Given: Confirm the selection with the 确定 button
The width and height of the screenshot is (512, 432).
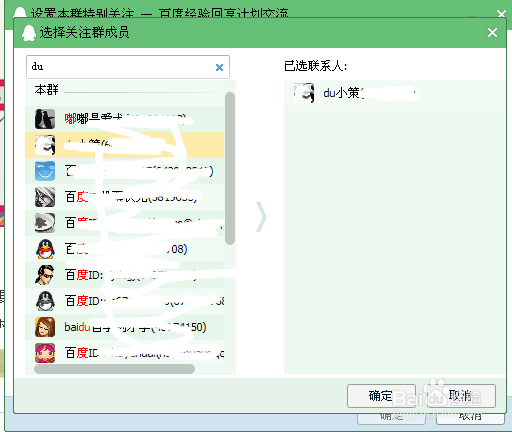Looking at the screenshot, I should tap(381, 396).
